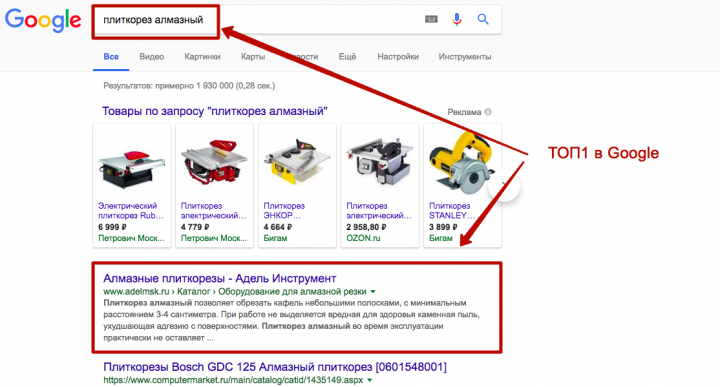Switch to the Карты tab
The width and height of the screenshot is (720, 387).
253,56
